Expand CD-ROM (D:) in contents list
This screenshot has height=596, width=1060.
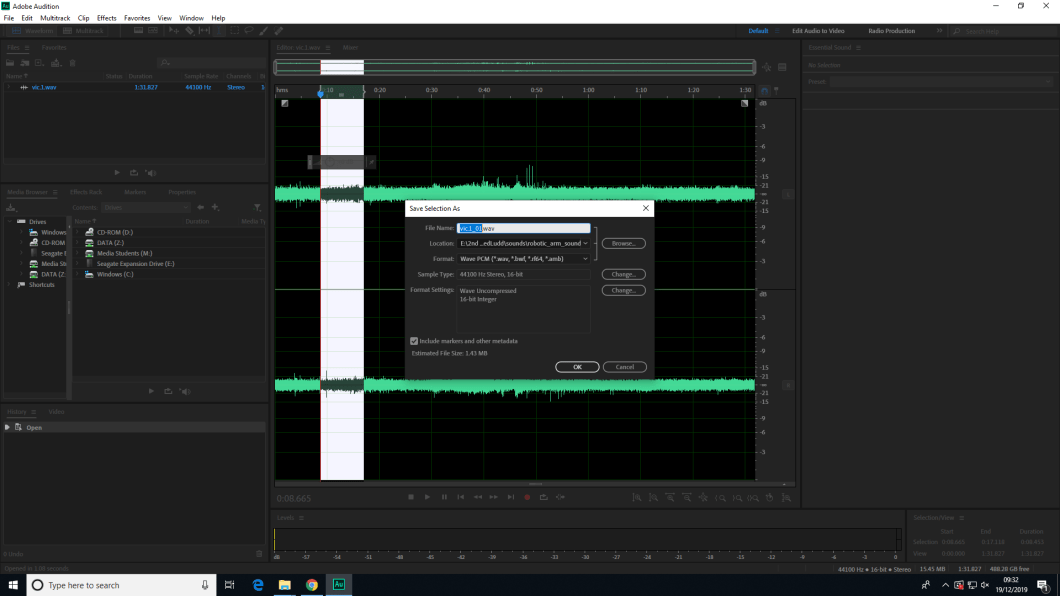[x=77, y=232]
